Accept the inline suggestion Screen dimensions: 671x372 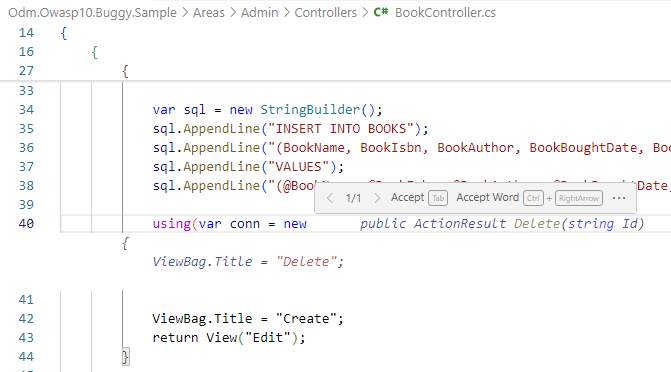[407, 197]
